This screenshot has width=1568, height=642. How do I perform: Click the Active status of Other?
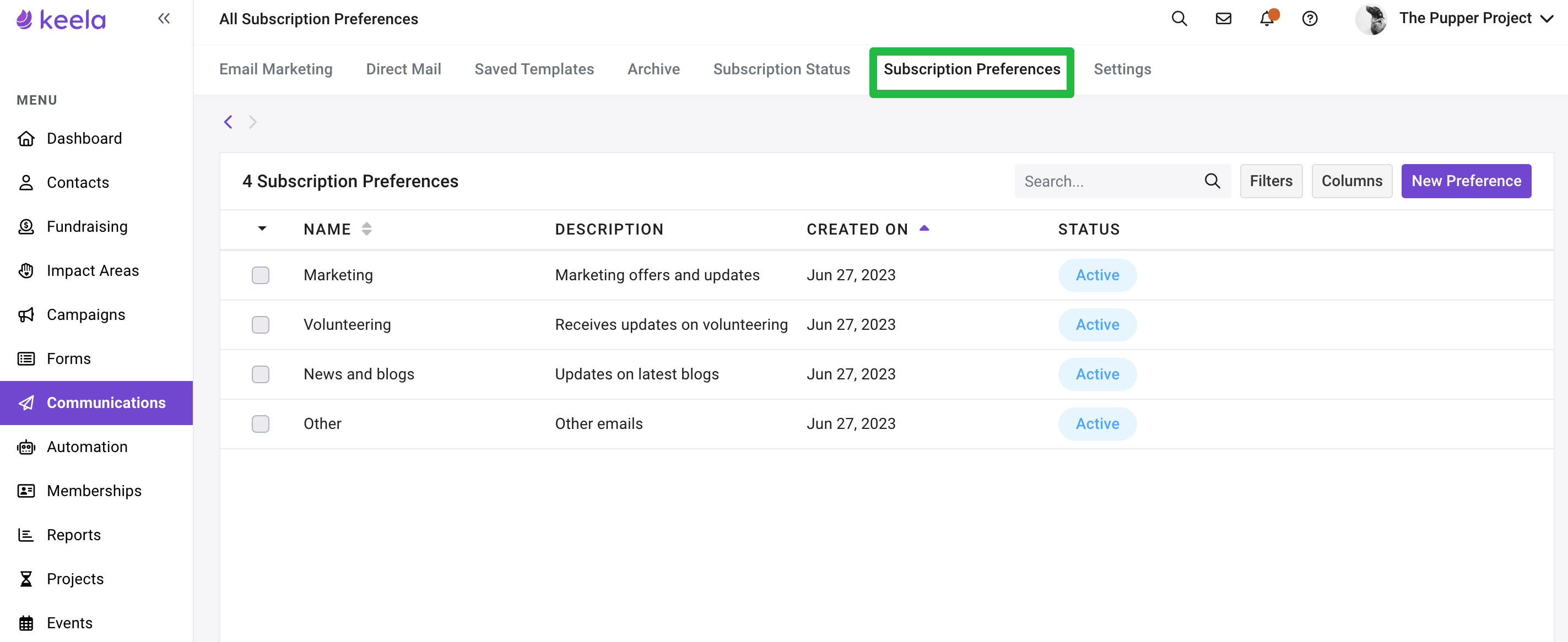click(1097, 424)
